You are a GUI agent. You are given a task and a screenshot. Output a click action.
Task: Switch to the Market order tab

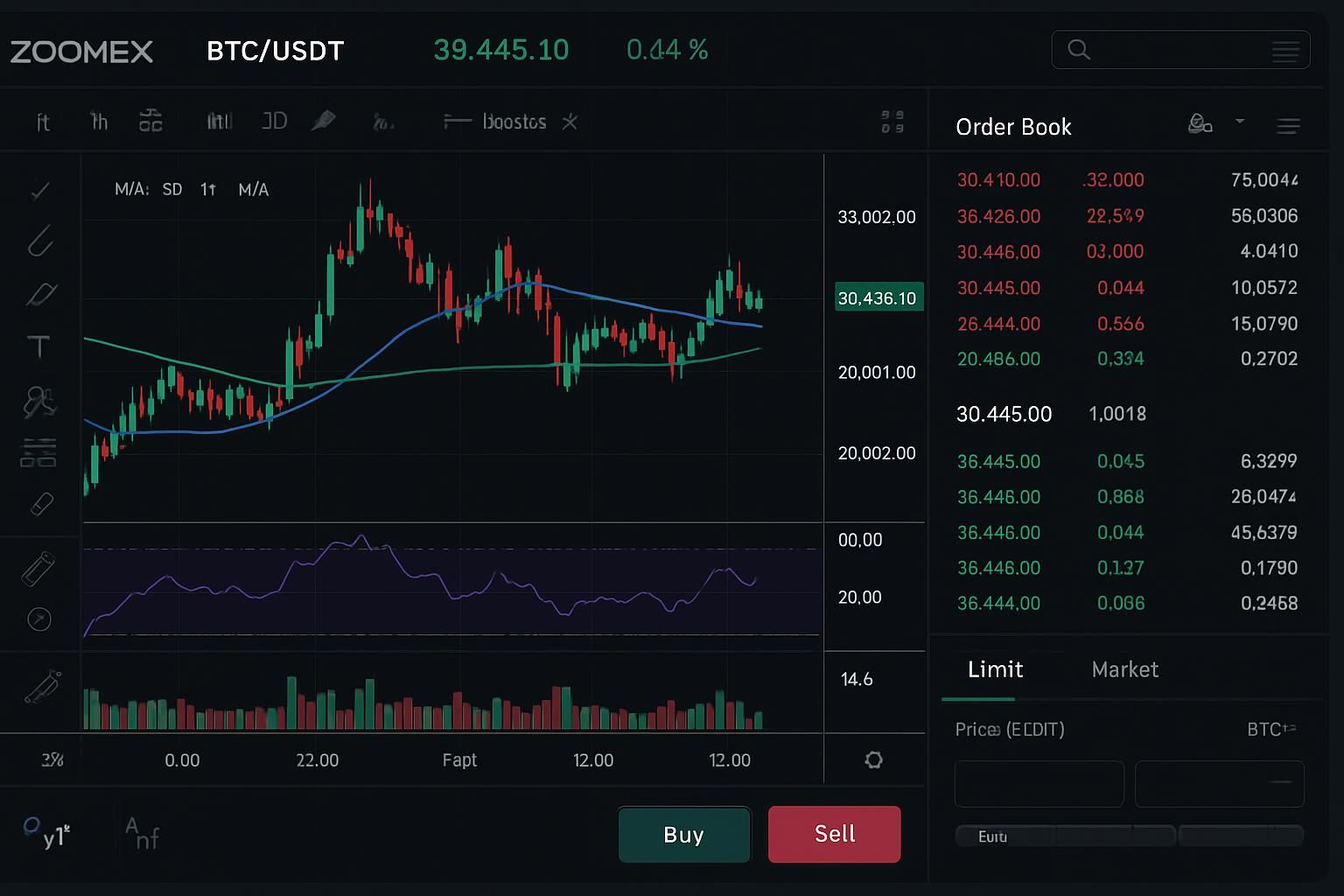1124,669
